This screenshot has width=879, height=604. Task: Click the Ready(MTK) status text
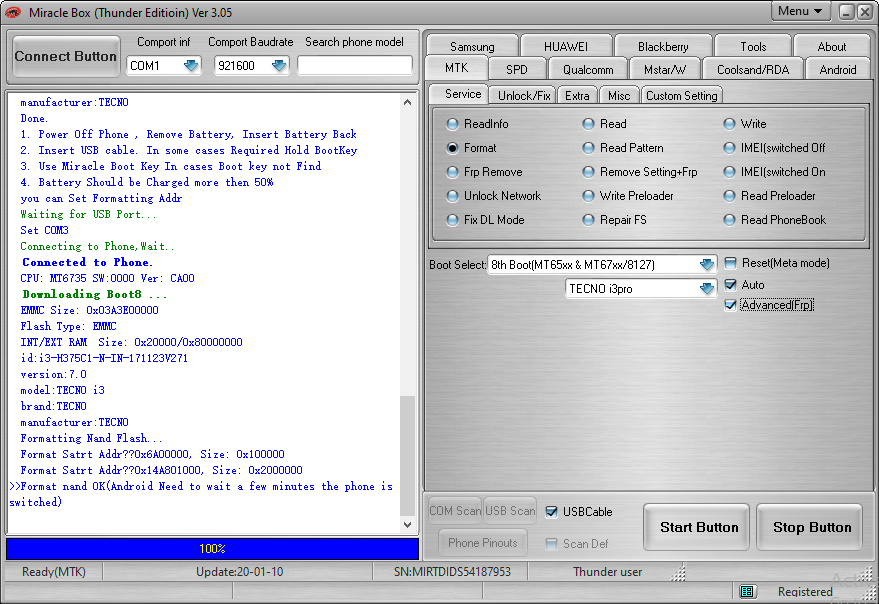point(54,572)
